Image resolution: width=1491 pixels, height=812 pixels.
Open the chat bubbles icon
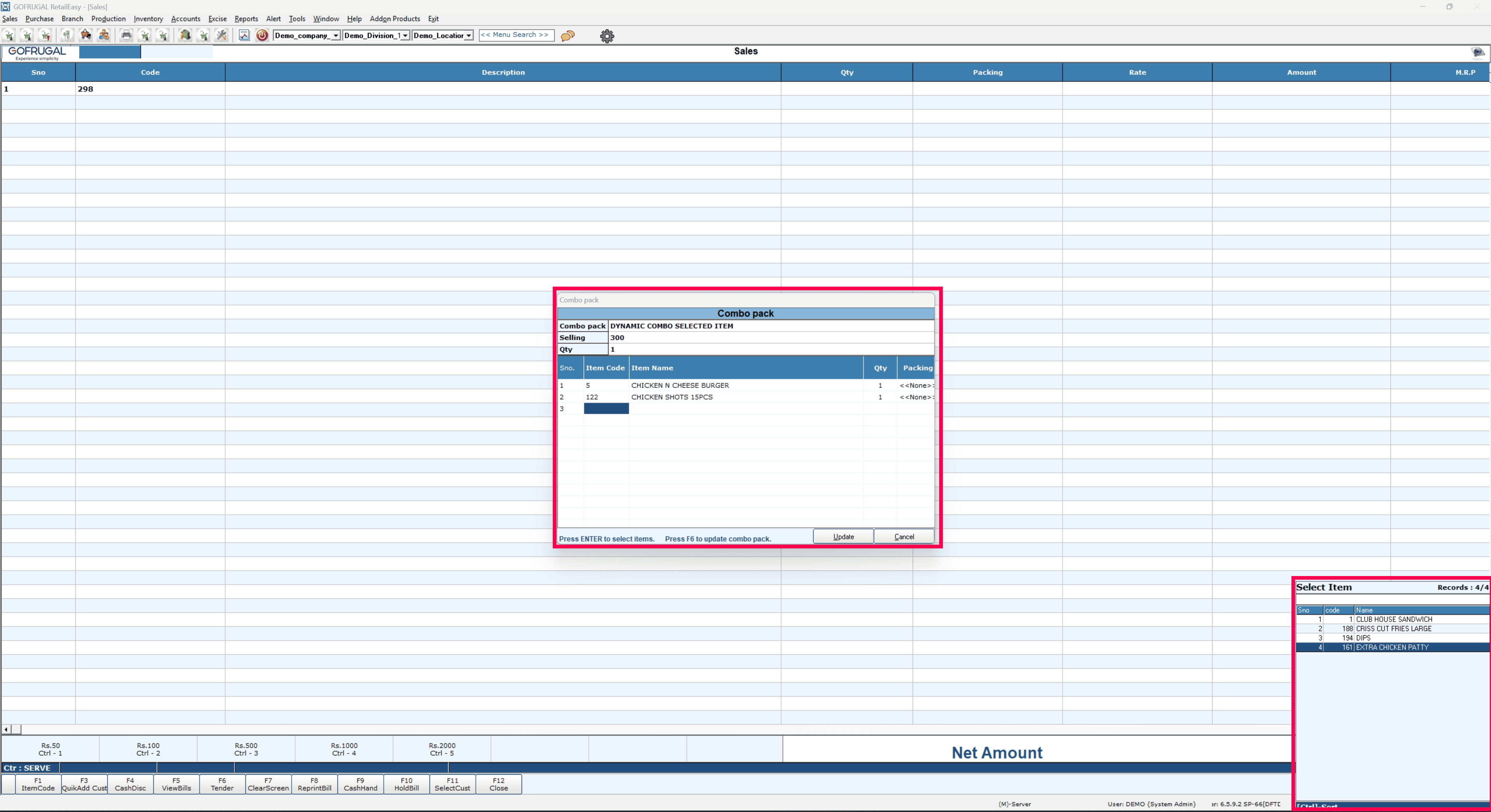(568, 36)
